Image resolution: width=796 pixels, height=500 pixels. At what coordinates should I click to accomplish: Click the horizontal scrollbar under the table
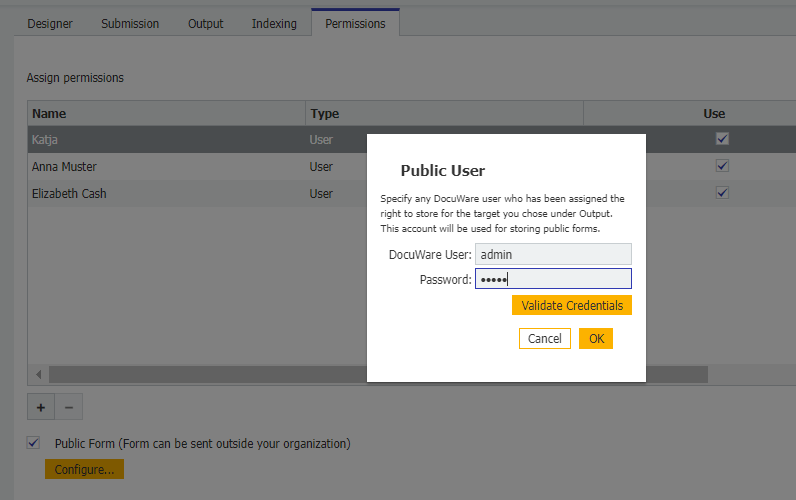(200, 374)
